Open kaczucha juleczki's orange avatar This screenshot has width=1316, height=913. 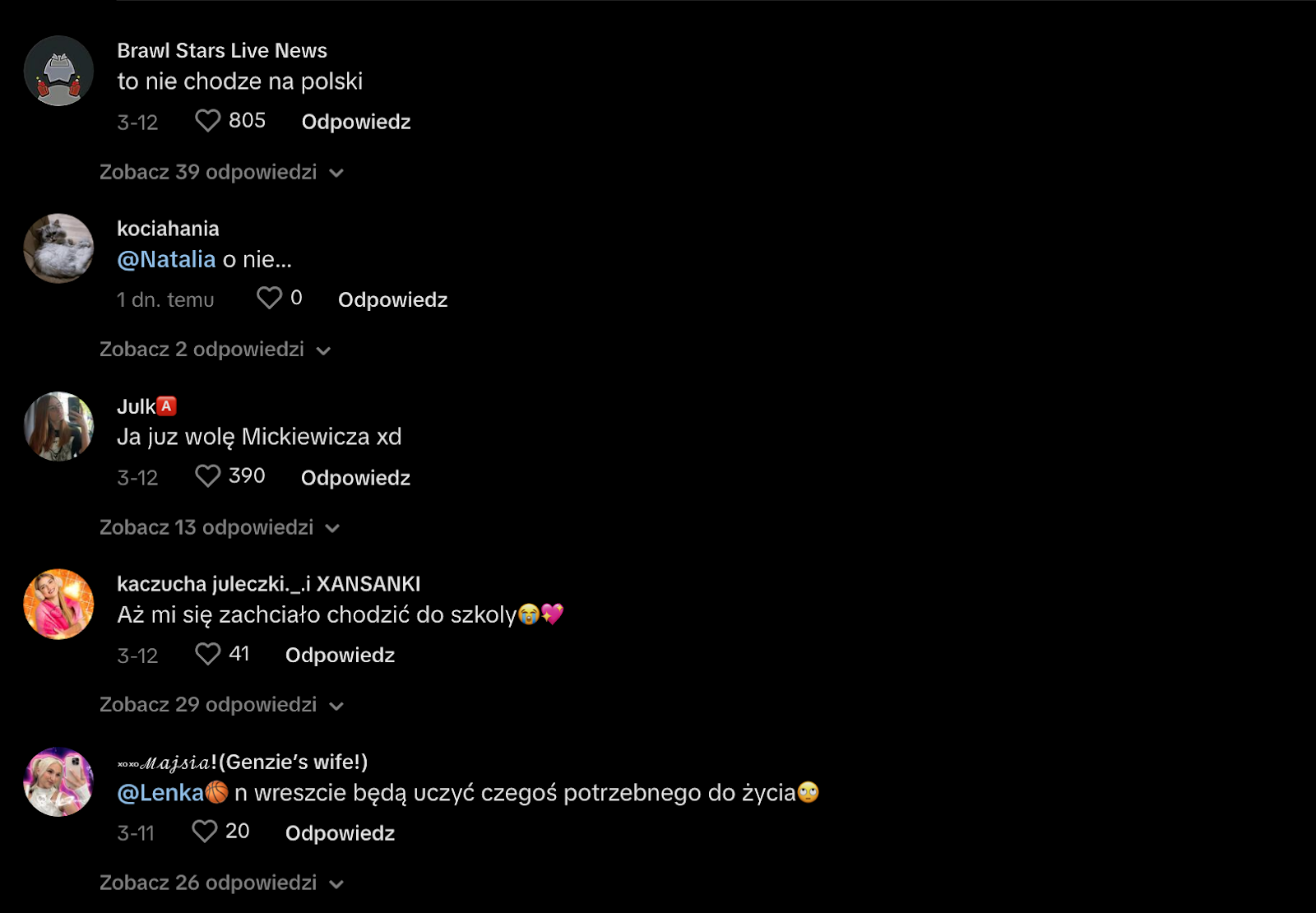[x=58, y=604]
